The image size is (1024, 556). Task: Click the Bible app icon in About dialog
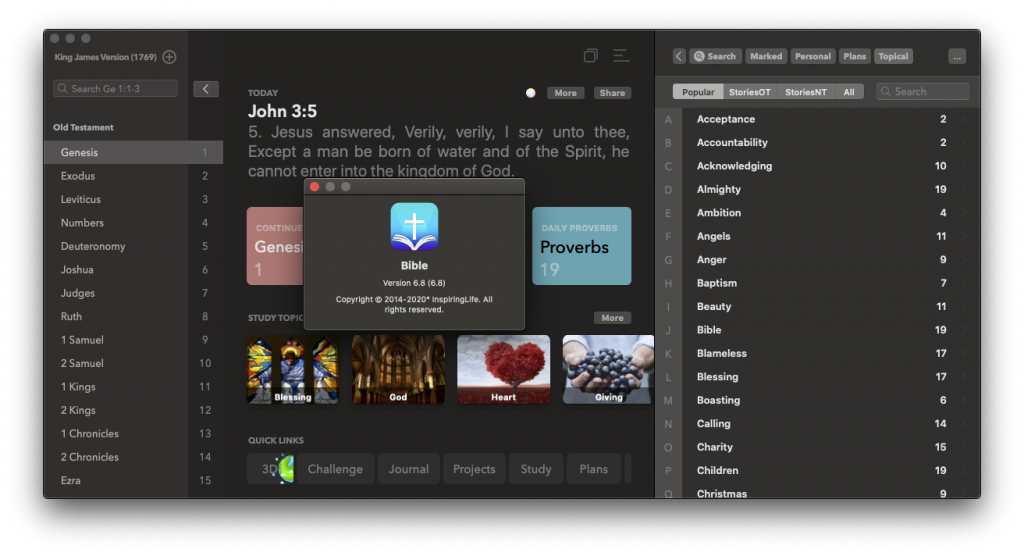415,227
